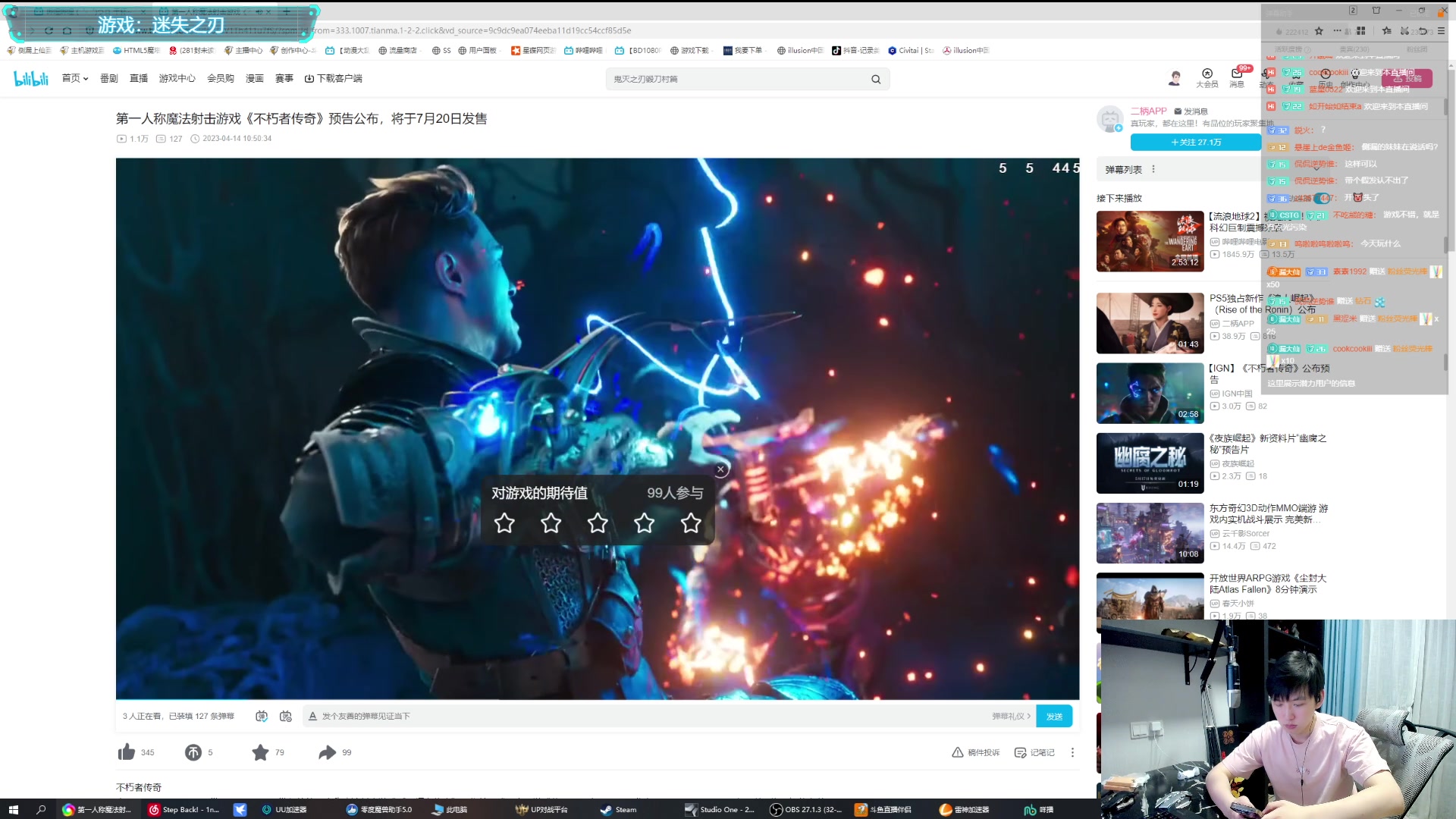Rate five stars in expectation popup
The height and width of the screenshot is (819, 1456).
(x=691, y=522)
